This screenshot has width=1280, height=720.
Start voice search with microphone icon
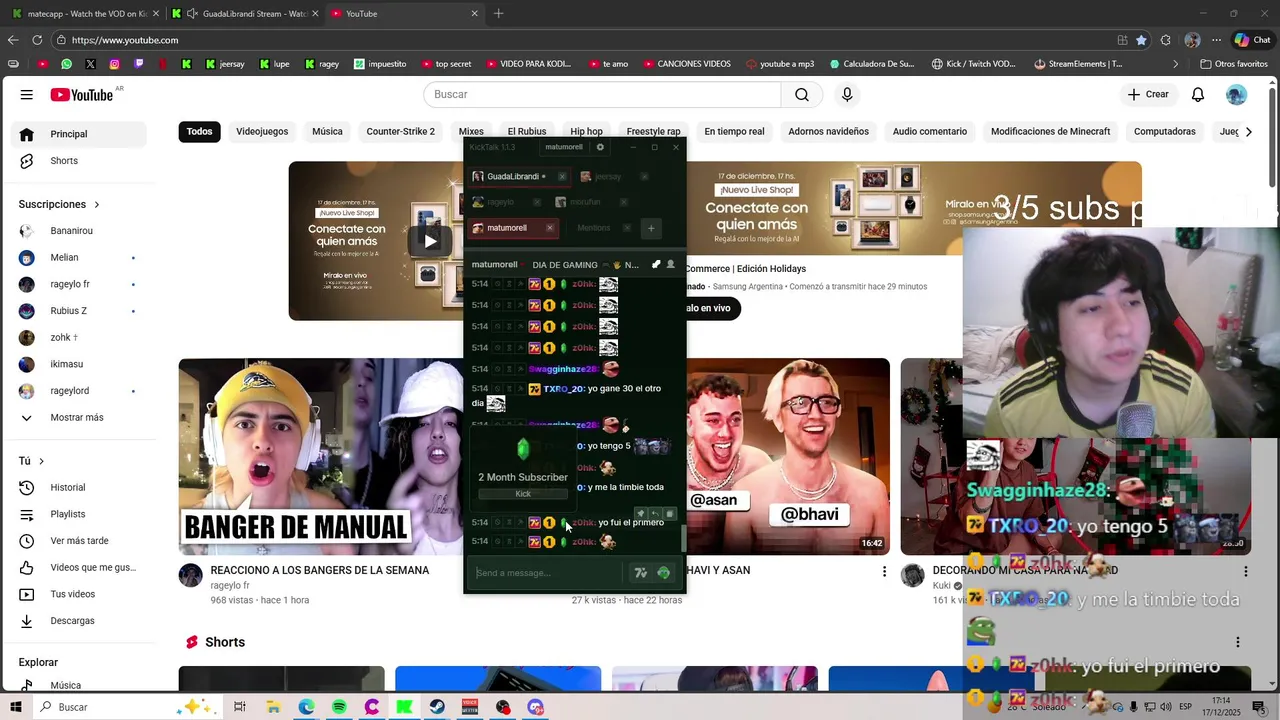[847, 94]
